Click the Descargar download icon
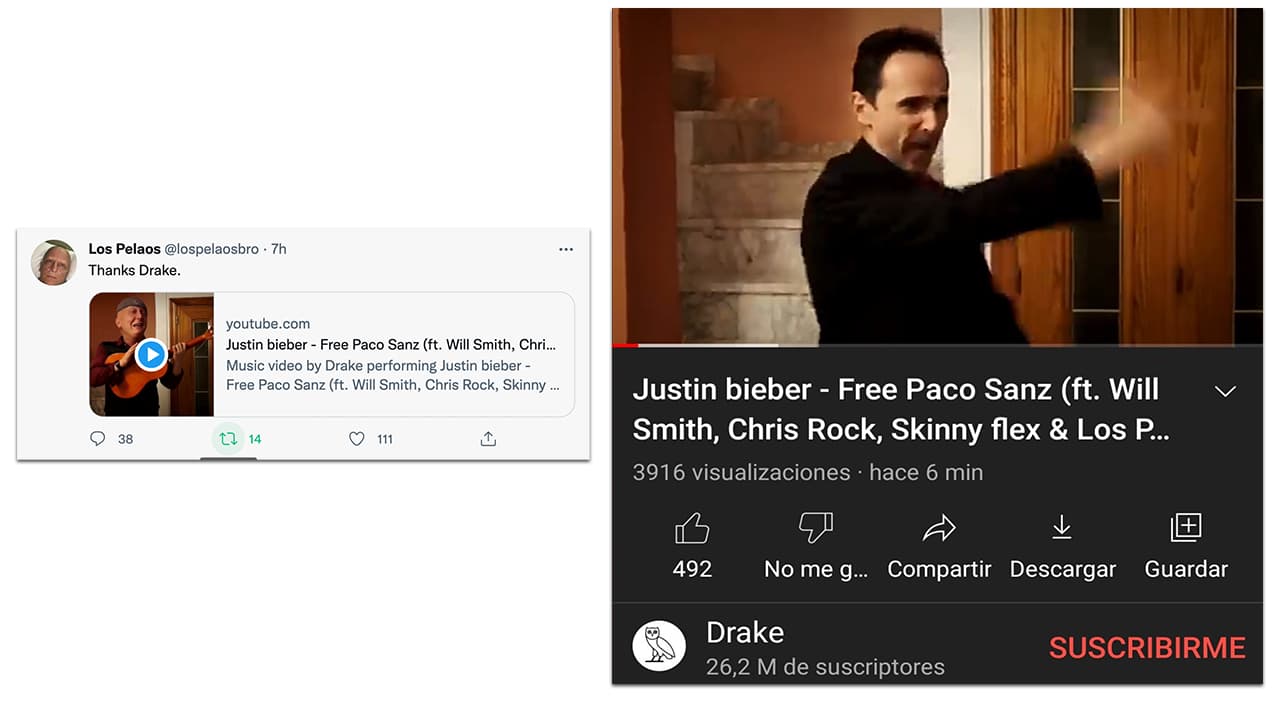Screen dimensions: 1280x720 (1062, 527)
